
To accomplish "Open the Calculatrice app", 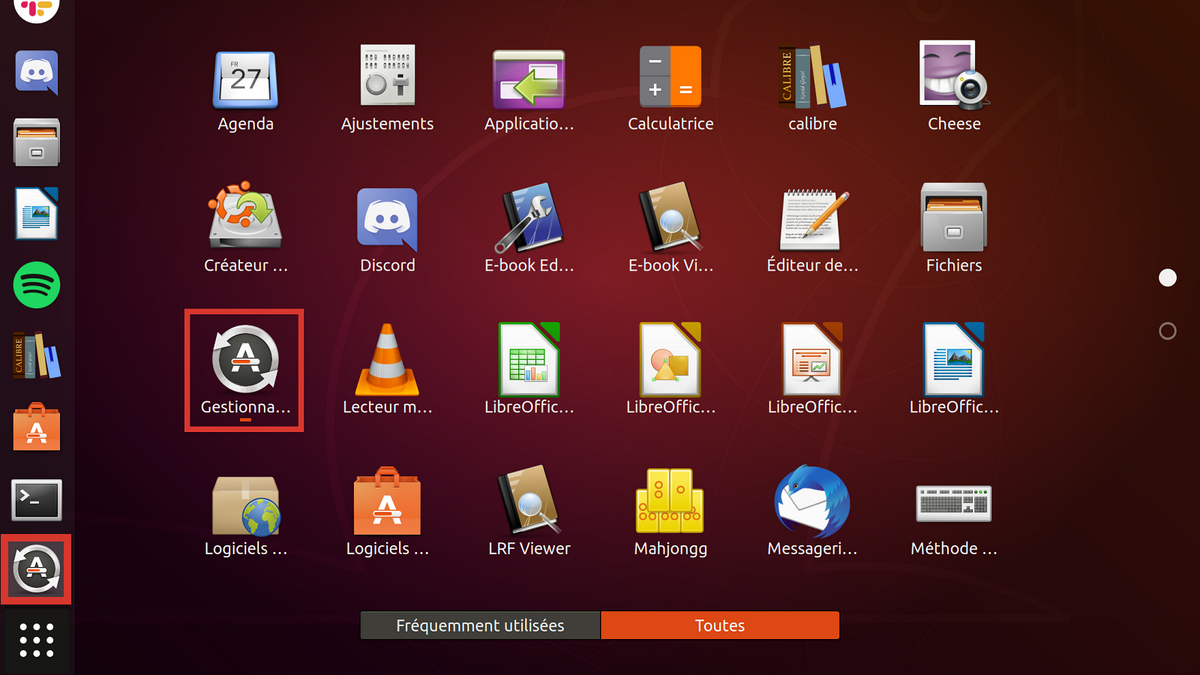I will tap(670, 76).
